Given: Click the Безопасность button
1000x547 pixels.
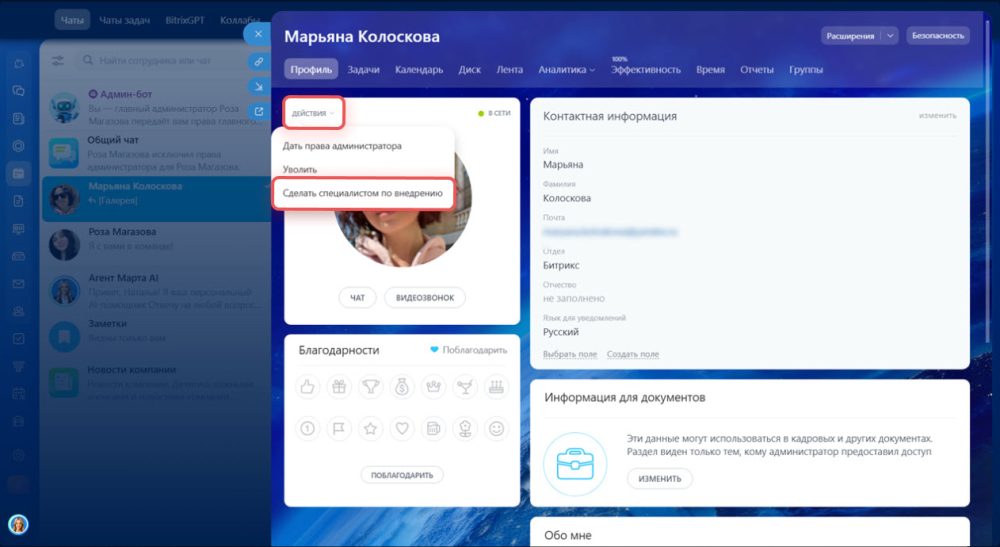Looking at the screenshot, I should (938, 36).
